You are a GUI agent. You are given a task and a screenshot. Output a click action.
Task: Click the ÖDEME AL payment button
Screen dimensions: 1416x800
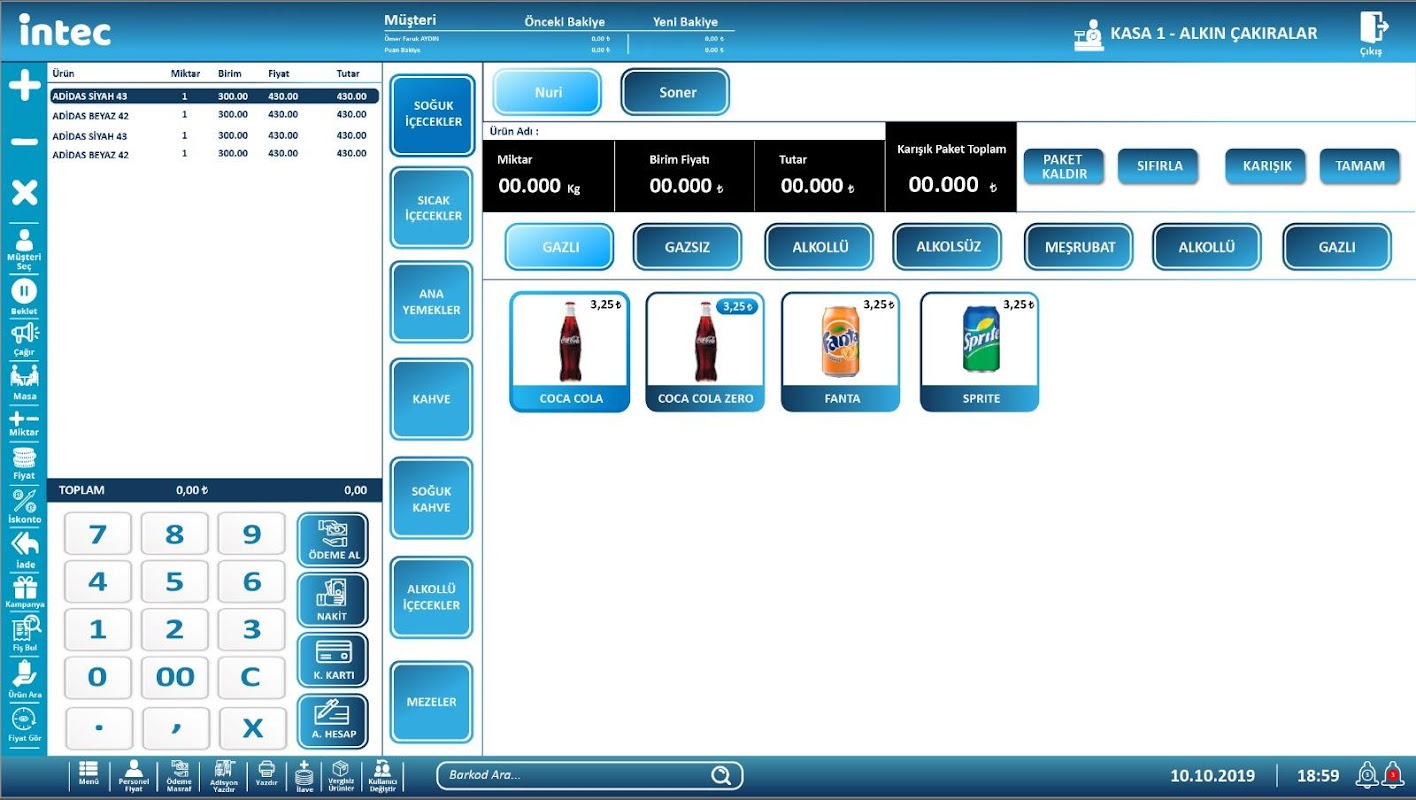(x=333, y=540)
